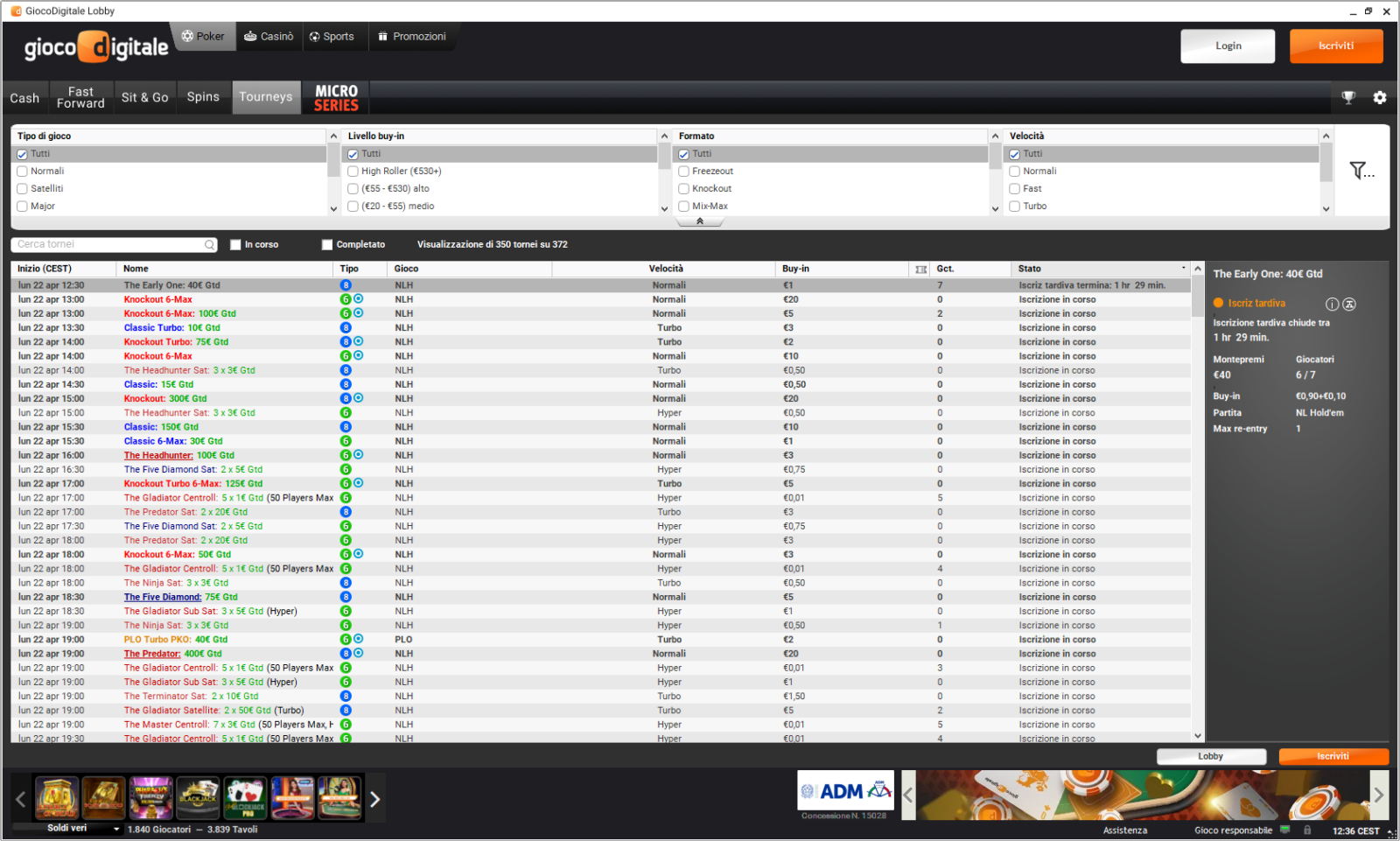The height and width of the screenshot is (841, 1400).
Task: Open the Stato column sort dropdown arrow
Action: point(1183,269)
